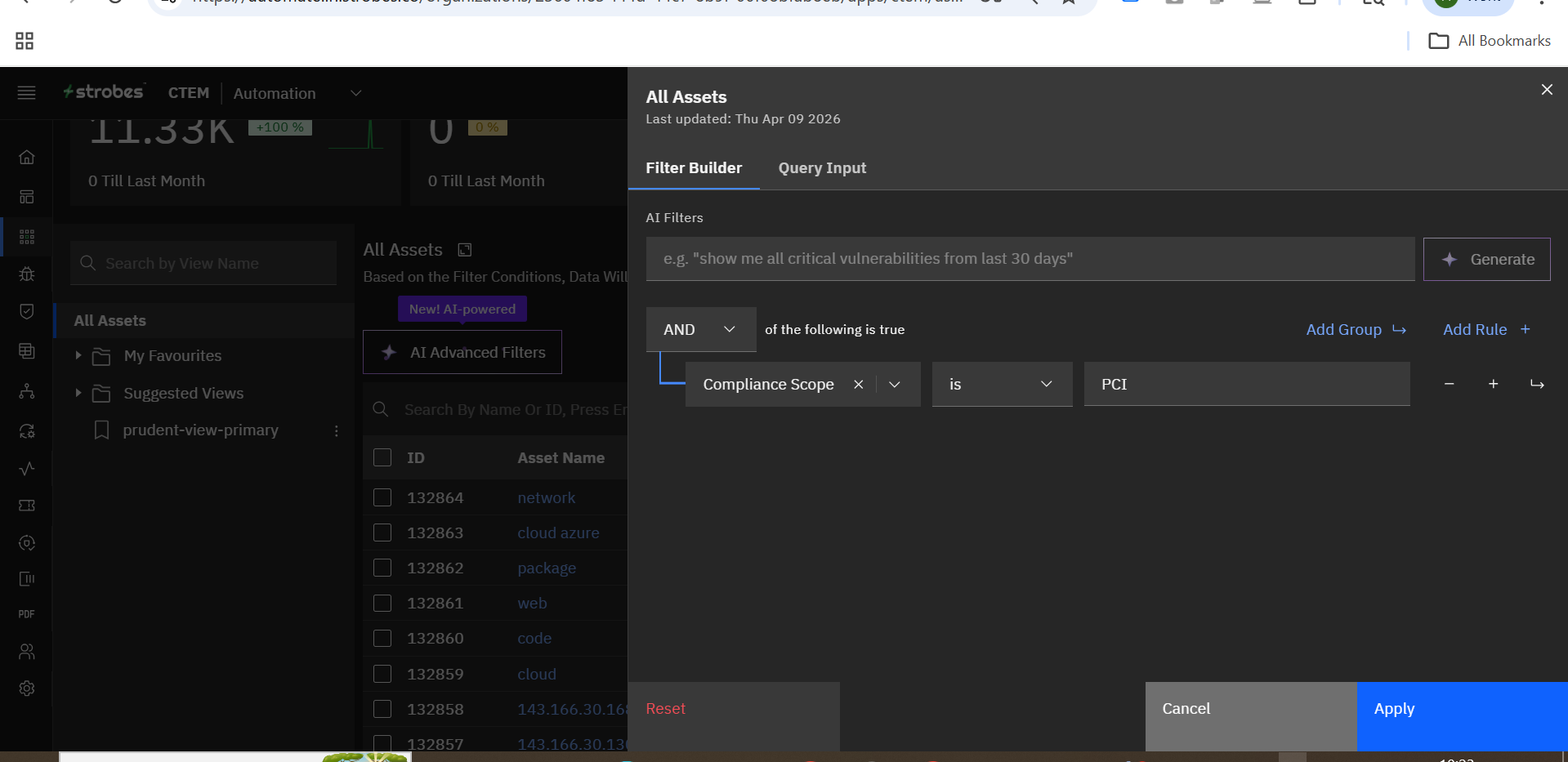The image size is (1568, 762).
Task: Check the box for asset 132860
Action: [382, 638]
